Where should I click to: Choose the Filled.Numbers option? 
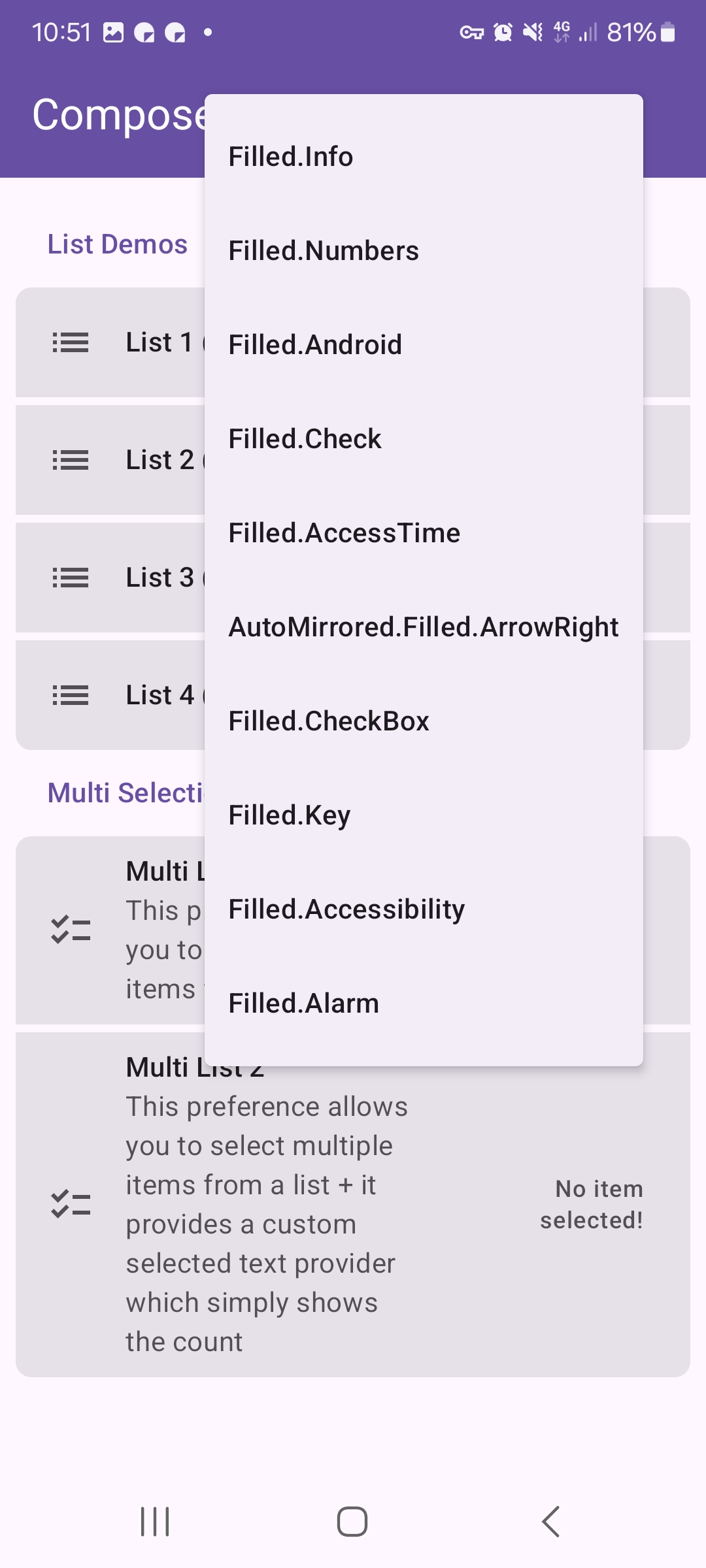pyautogui.click(x=424, y=251)
